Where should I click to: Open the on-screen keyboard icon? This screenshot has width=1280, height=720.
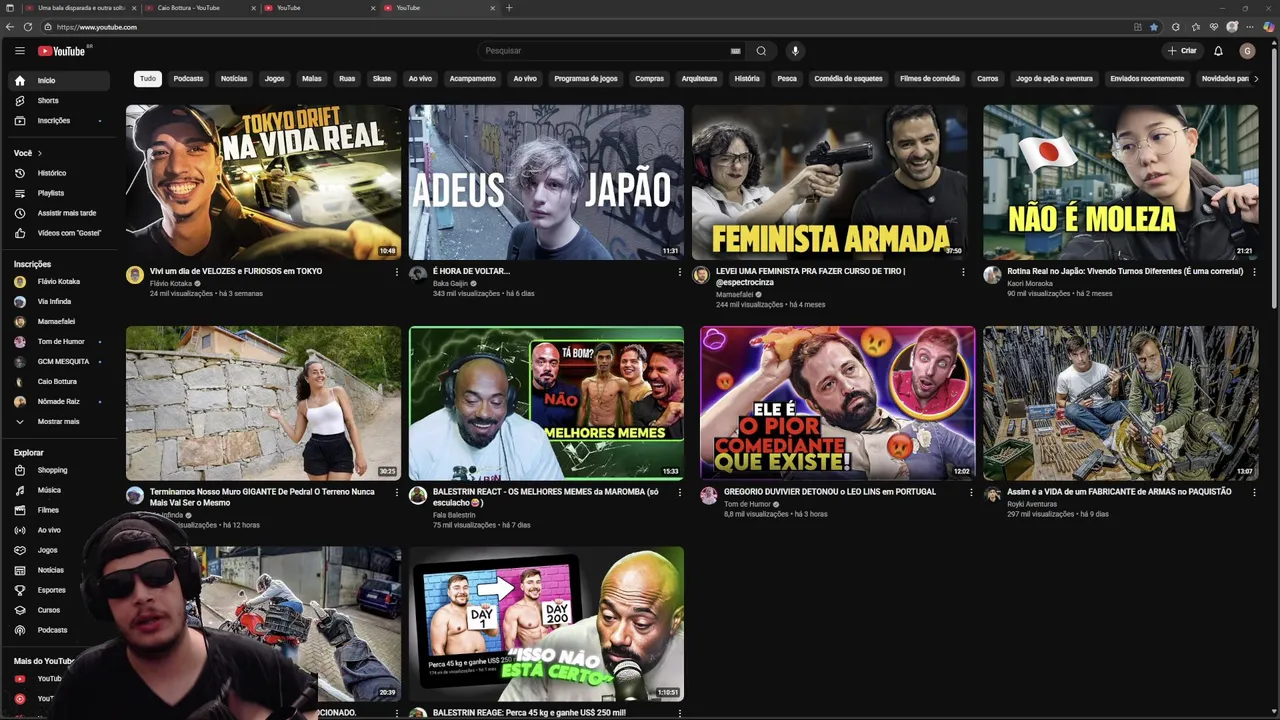(735, 51)
